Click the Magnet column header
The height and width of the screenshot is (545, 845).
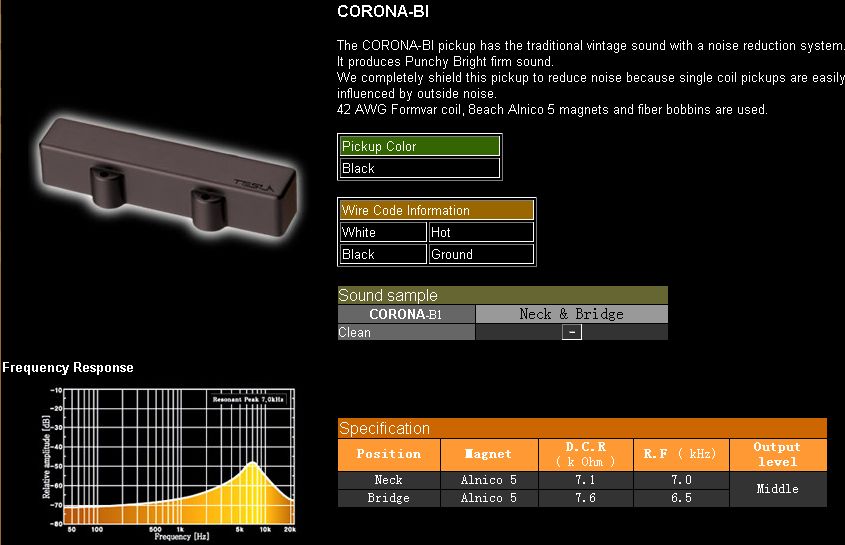[489, 454]
